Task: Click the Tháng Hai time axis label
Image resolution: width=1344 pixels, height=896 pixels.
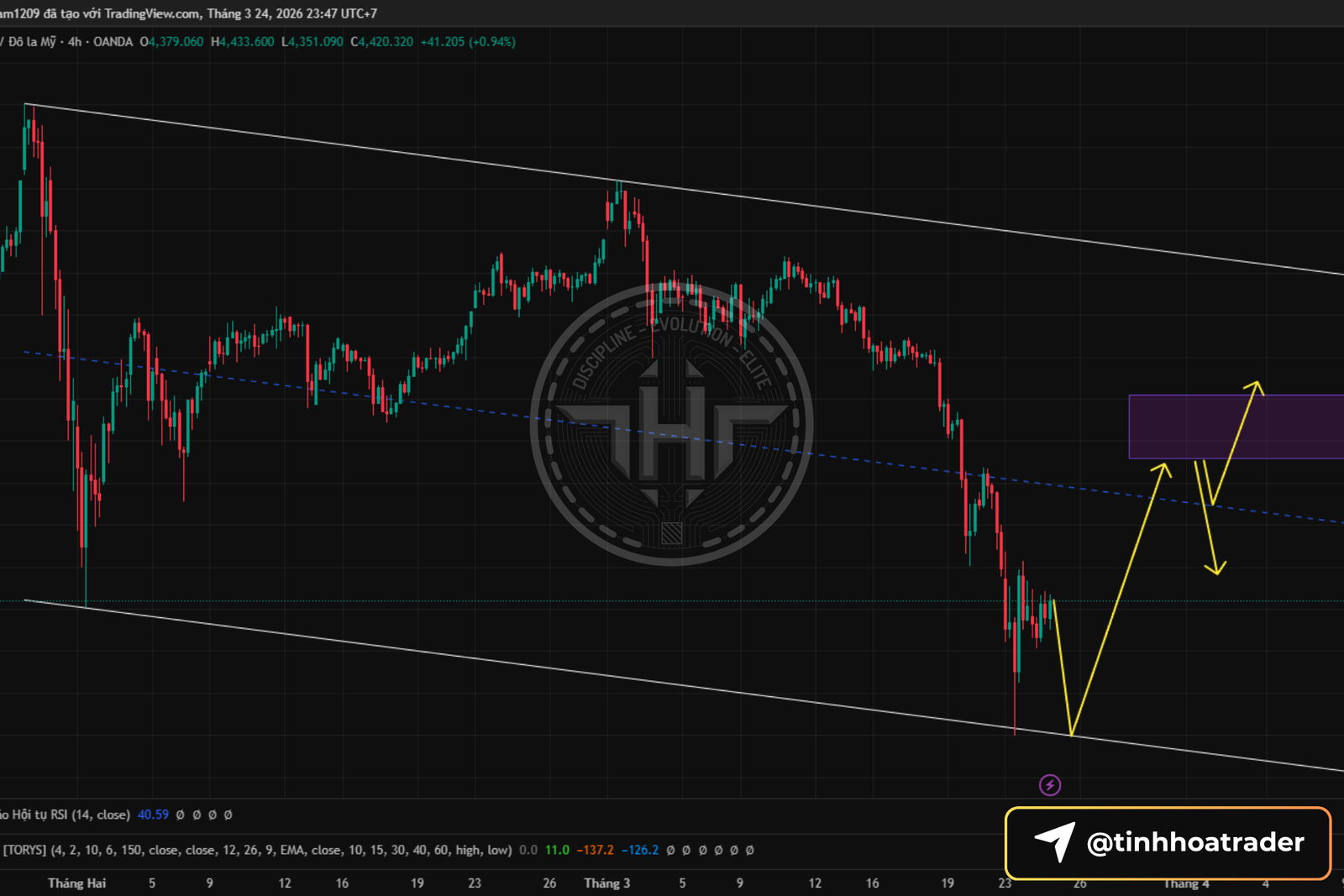Action: click(76, 883)
